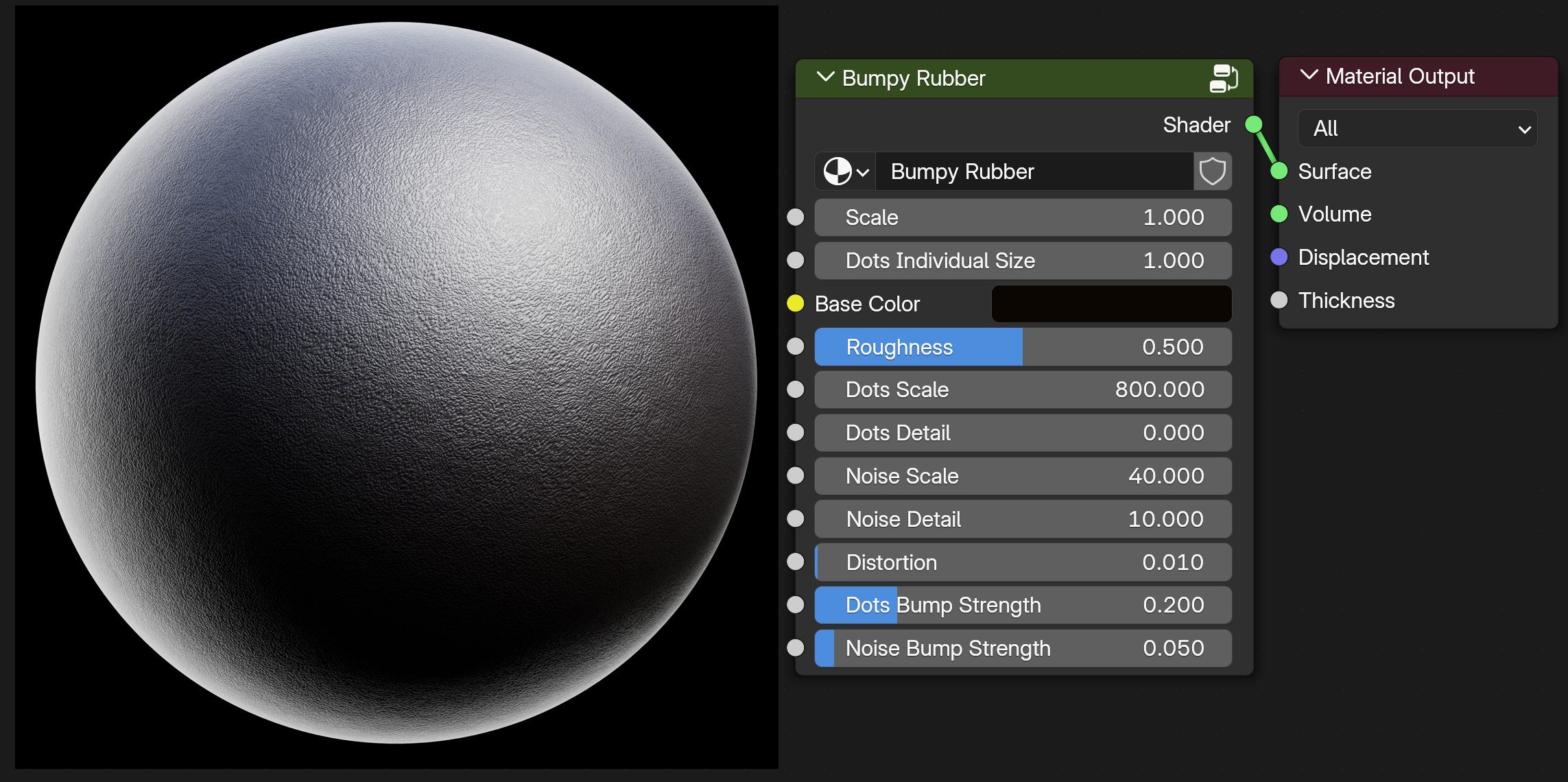This screenshot has height=782, width=1568.
Task: Collapse the Material Output node
Action: coord(1309,75)
